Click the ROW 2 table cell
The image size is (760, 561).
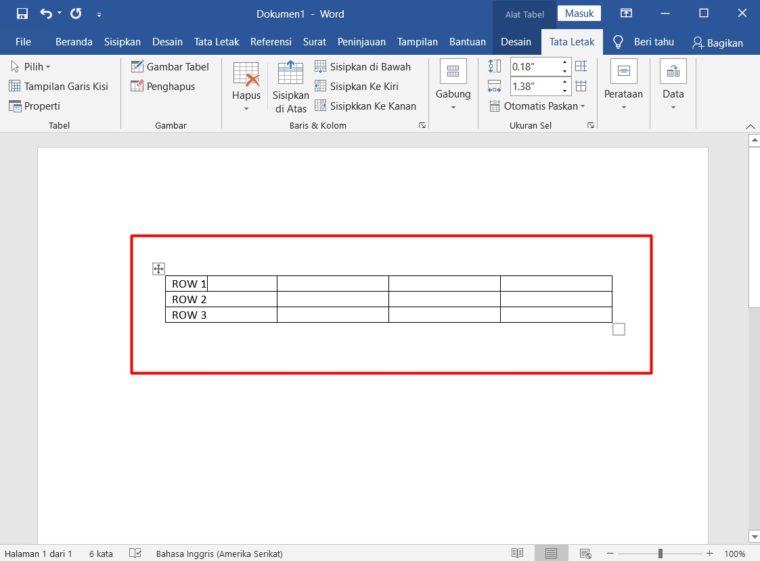pos(221,299)
